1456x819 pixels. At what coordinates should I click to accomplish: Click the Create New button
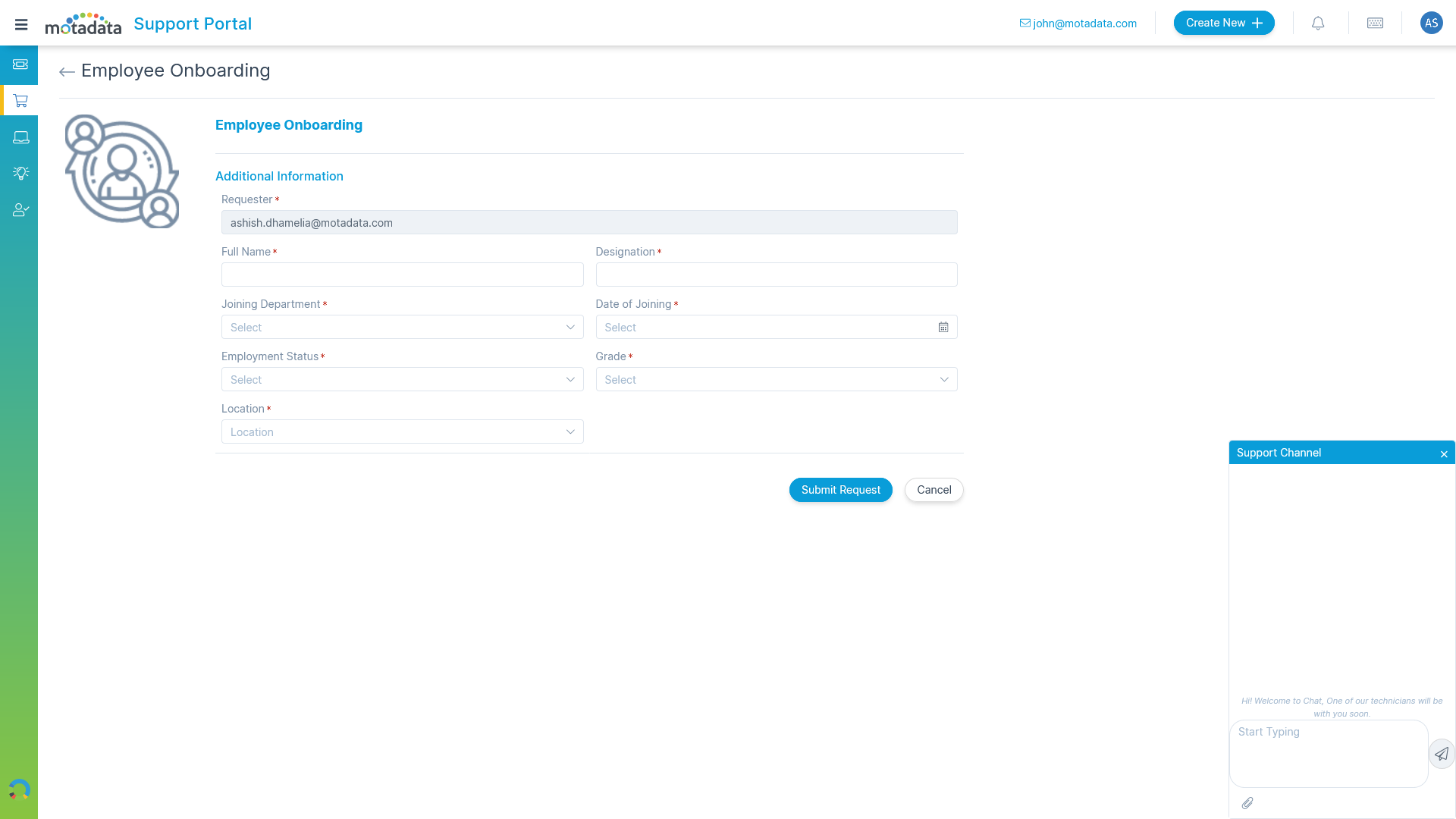1223,24
